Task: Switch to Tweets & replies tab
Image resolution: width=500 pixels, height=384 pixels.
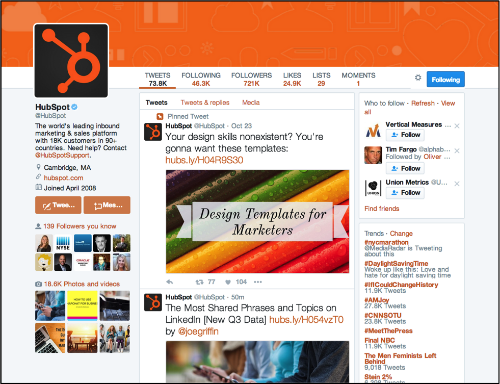Action: click(x=205, y=102)
